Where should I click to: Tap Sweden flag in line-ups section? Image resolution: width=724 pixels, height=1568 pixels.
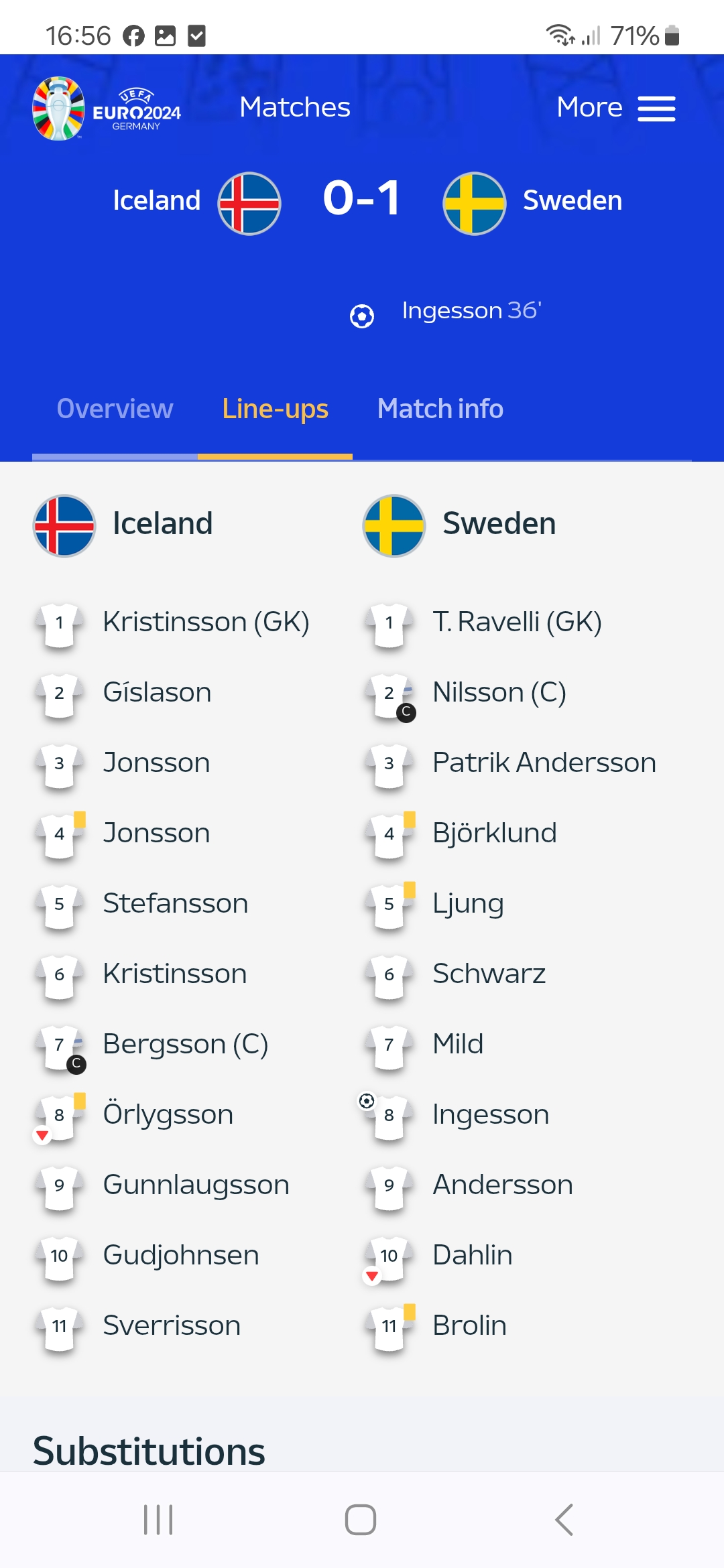click(x=394, y=526)
